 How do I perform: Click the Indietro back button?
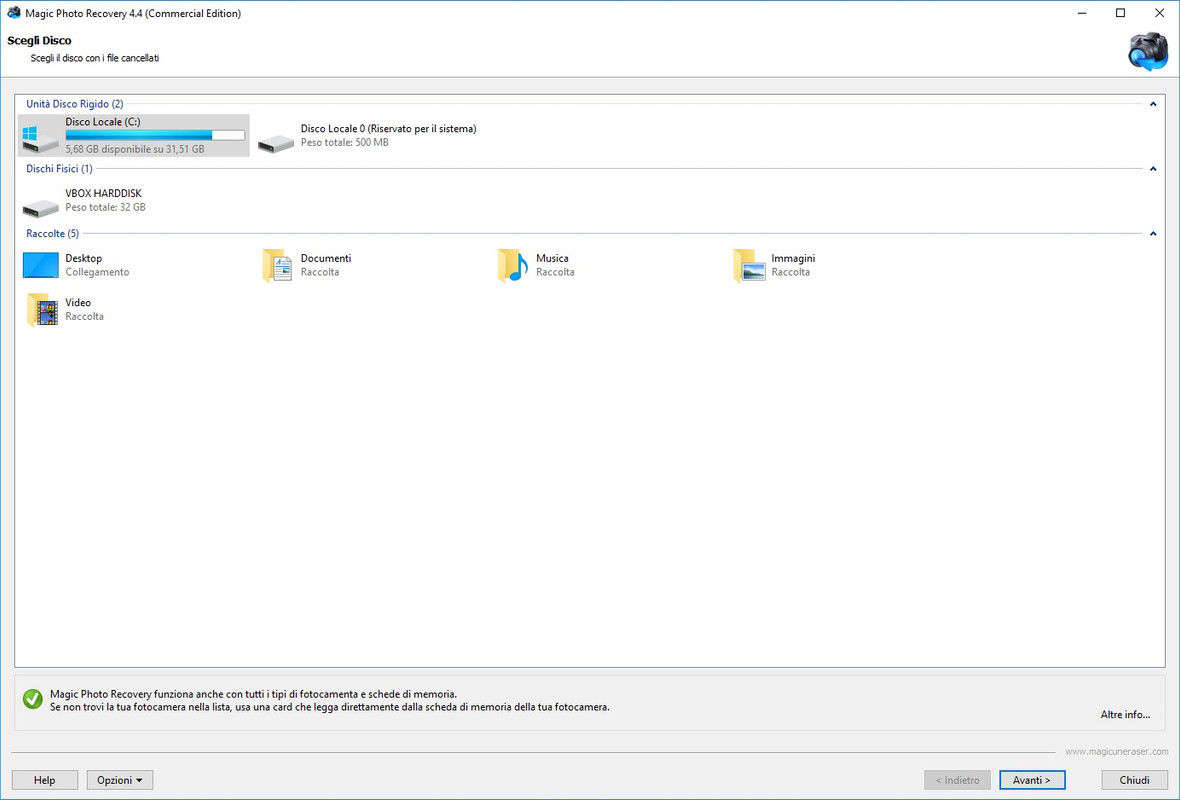957,780
